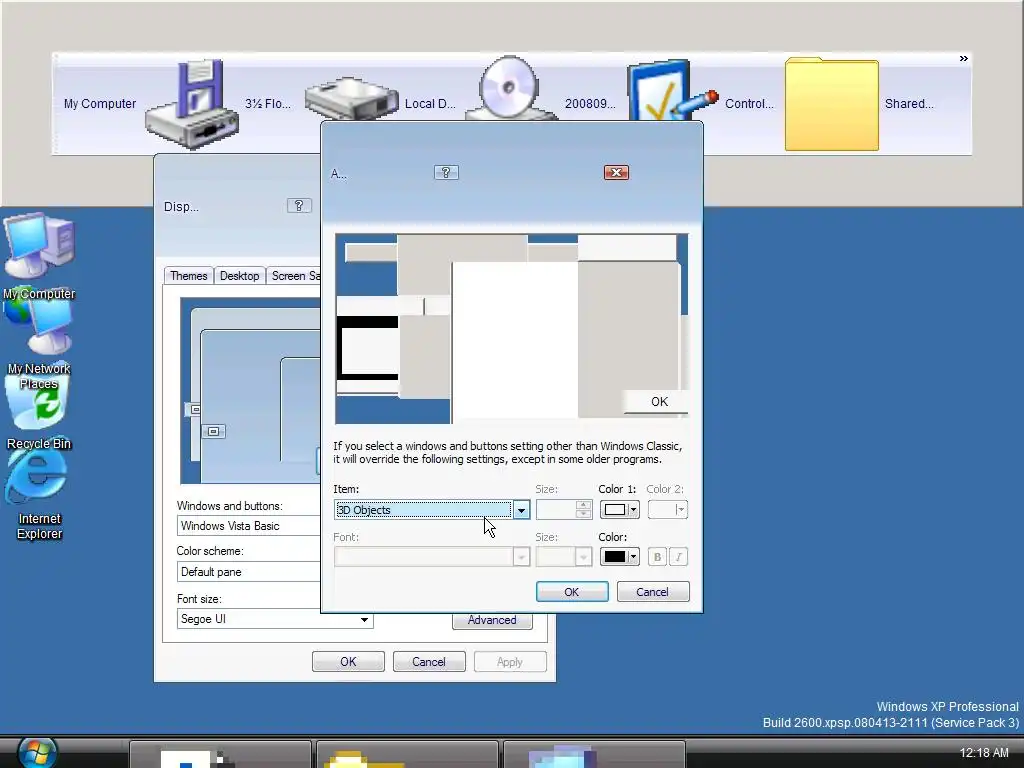The width and height of the screenshot is (1024, 768).
Task: Click the item Size spinner arrows
Action: point(583,510)
